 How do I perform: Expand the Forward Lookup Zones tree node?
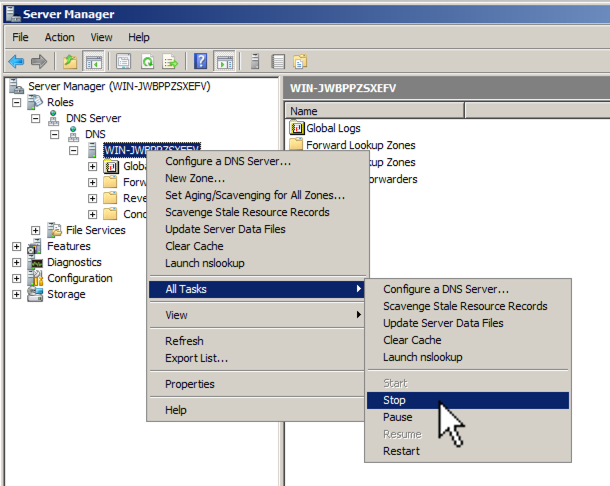(x=92, y=182)
